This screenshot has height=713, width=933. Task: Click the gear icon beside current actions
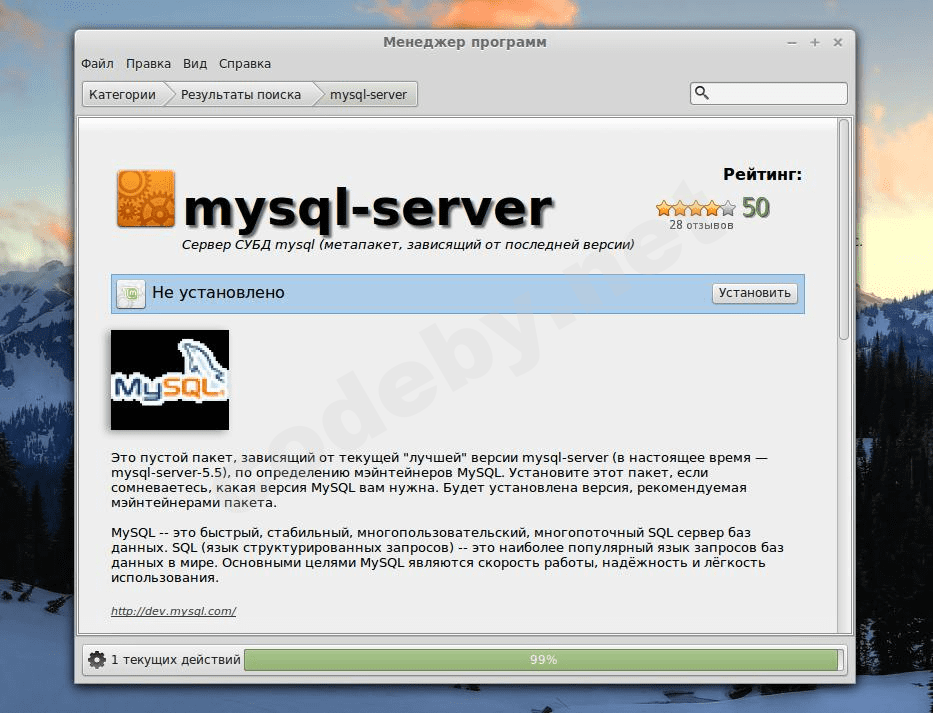coord(96,659)
